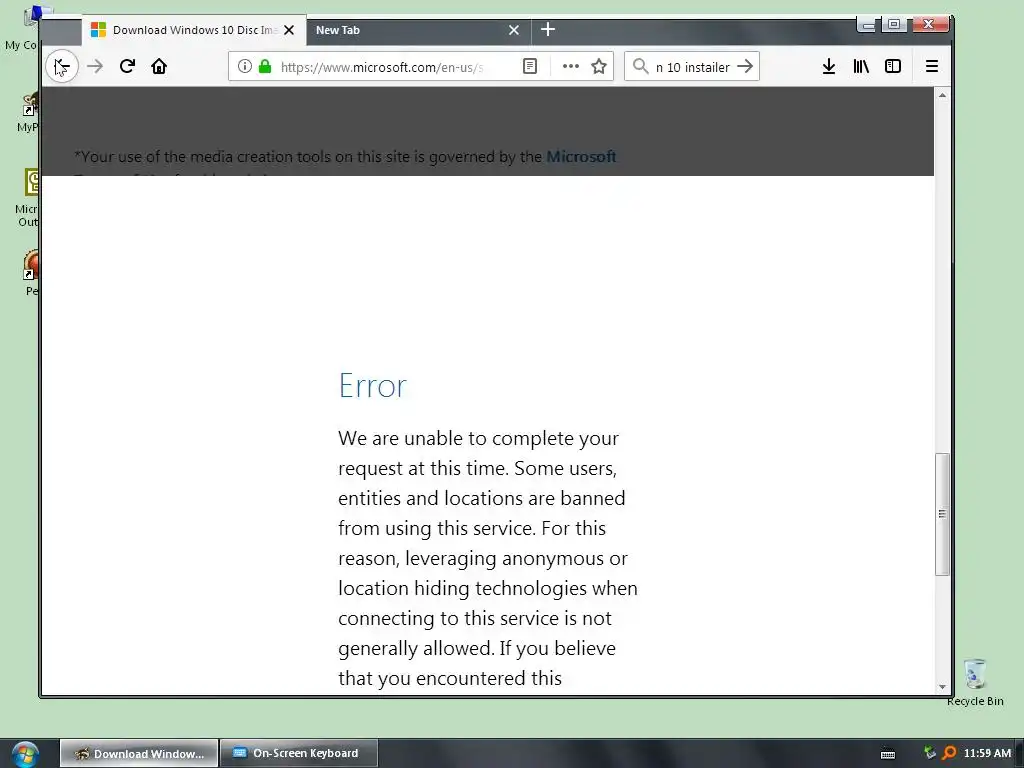Click the 11:59 AM taskbar clock
1024x768 pixels.
(987, 754)
